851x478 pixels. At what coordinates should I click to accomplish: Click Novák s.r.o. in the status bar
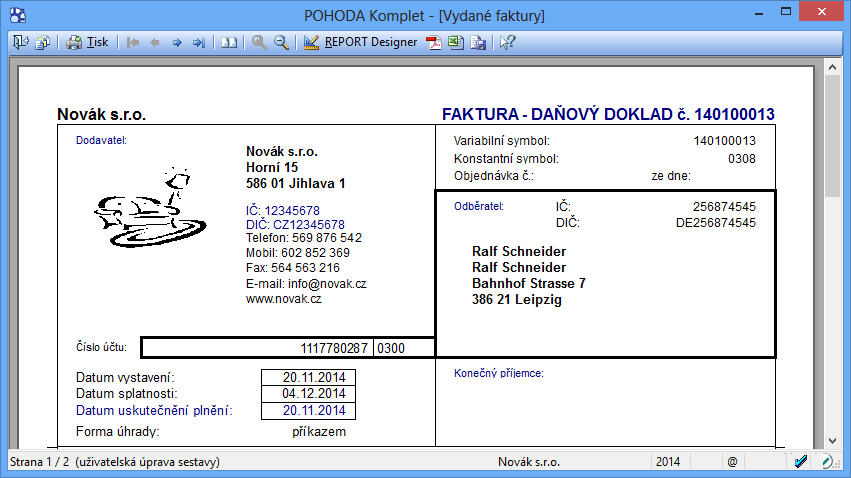point(529,462)
